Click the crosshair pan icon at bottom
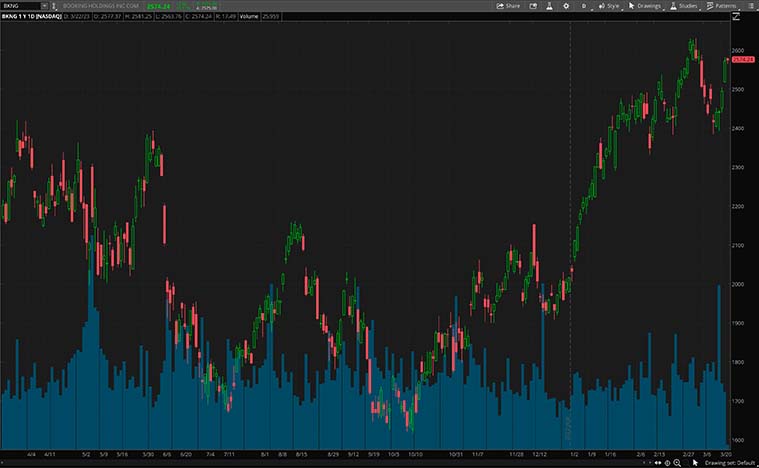Screen dimensions: 759x468 [668, 463]
